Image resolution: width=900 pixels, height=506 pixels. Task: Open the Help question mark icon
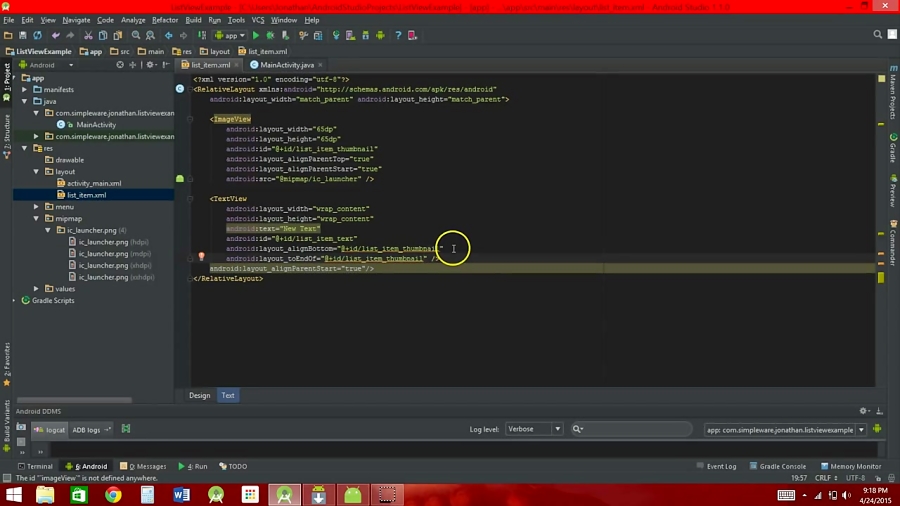397,35
